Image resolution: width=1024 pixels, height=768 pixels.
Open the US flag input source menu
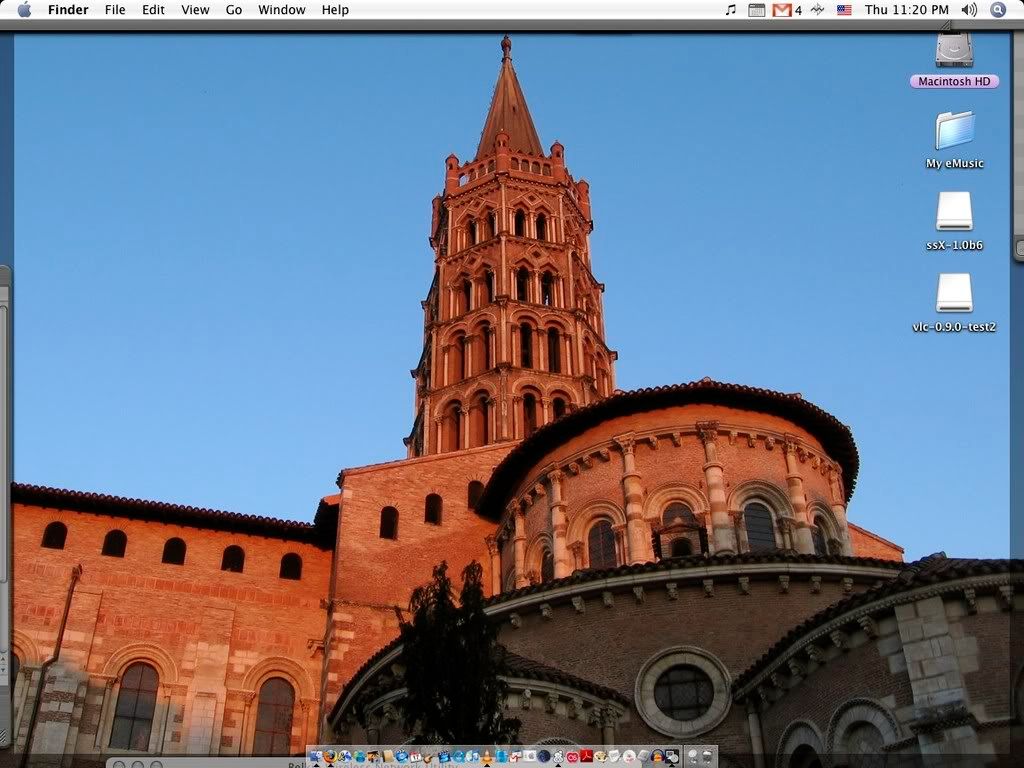tap(844, 10)
